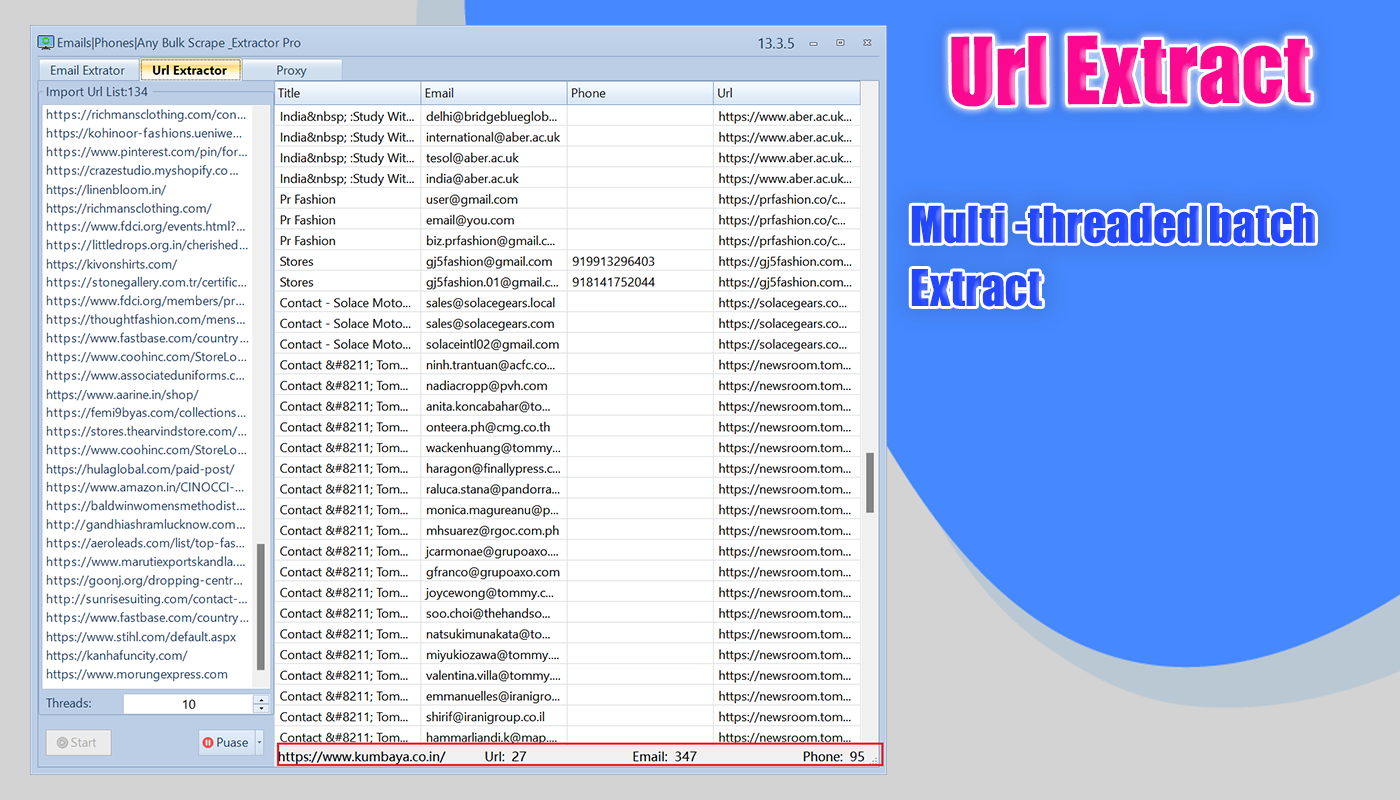This screenshot has height=800, width=1400.
Task: Decrease Threads with the down arrow
Action: 261,709
